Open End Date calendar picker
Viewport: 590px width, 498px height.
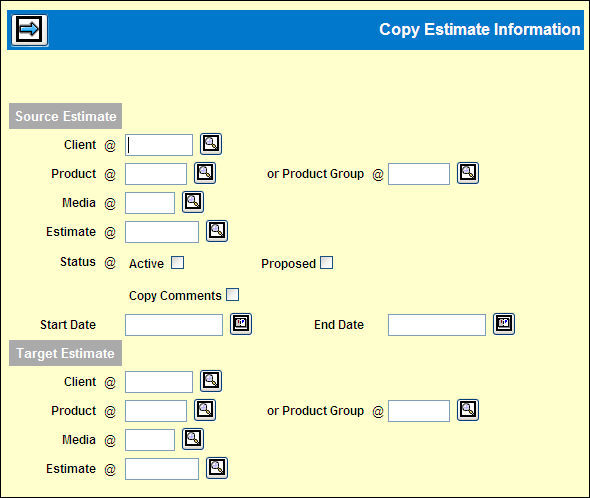pyautogui.click(x=504, y=324)
